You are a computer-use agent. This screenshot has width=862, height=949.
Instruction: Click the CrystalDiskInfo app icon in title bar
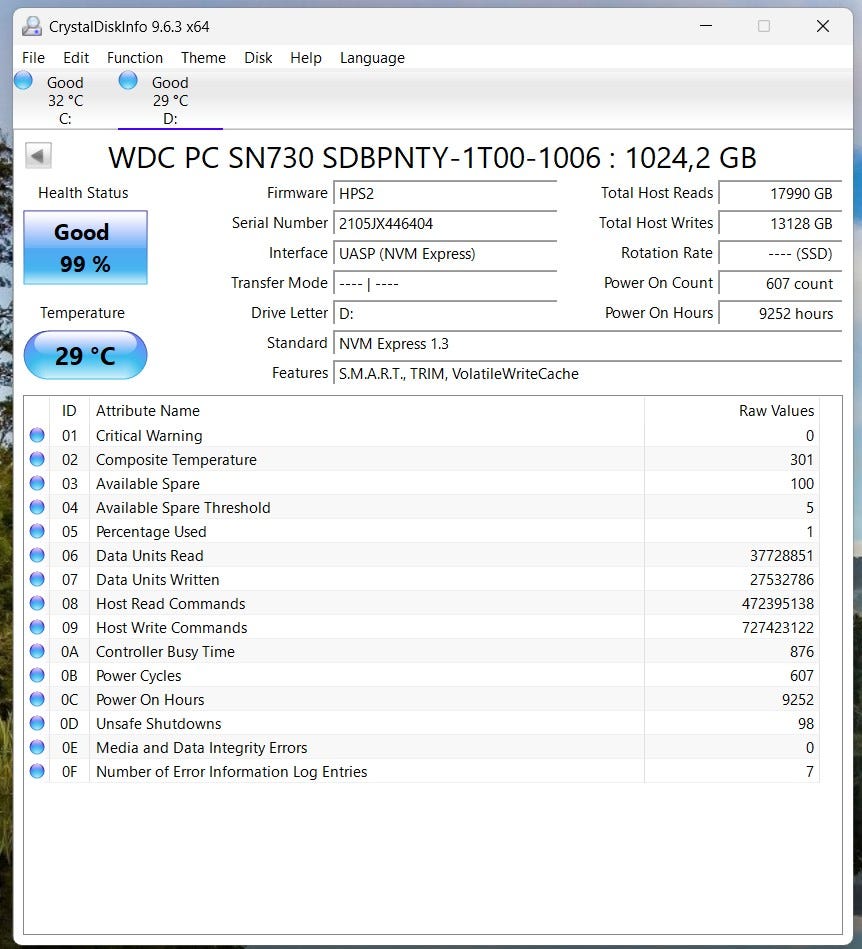(x=33, y=26)
